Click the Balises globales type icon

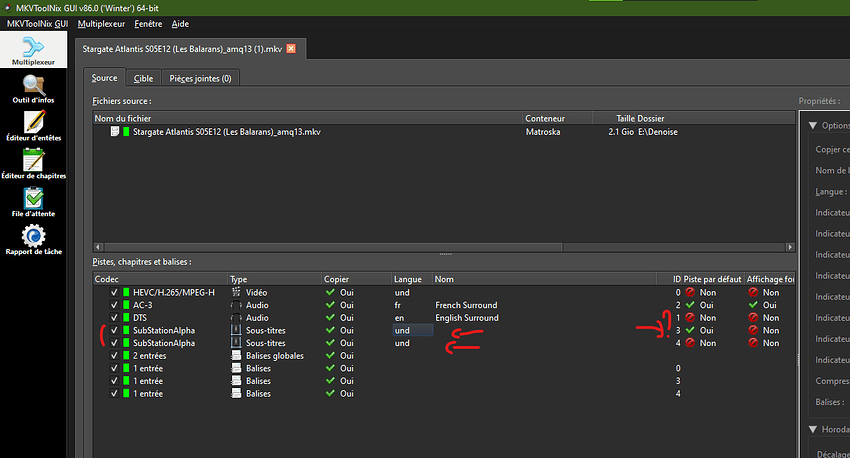[236, 356]
